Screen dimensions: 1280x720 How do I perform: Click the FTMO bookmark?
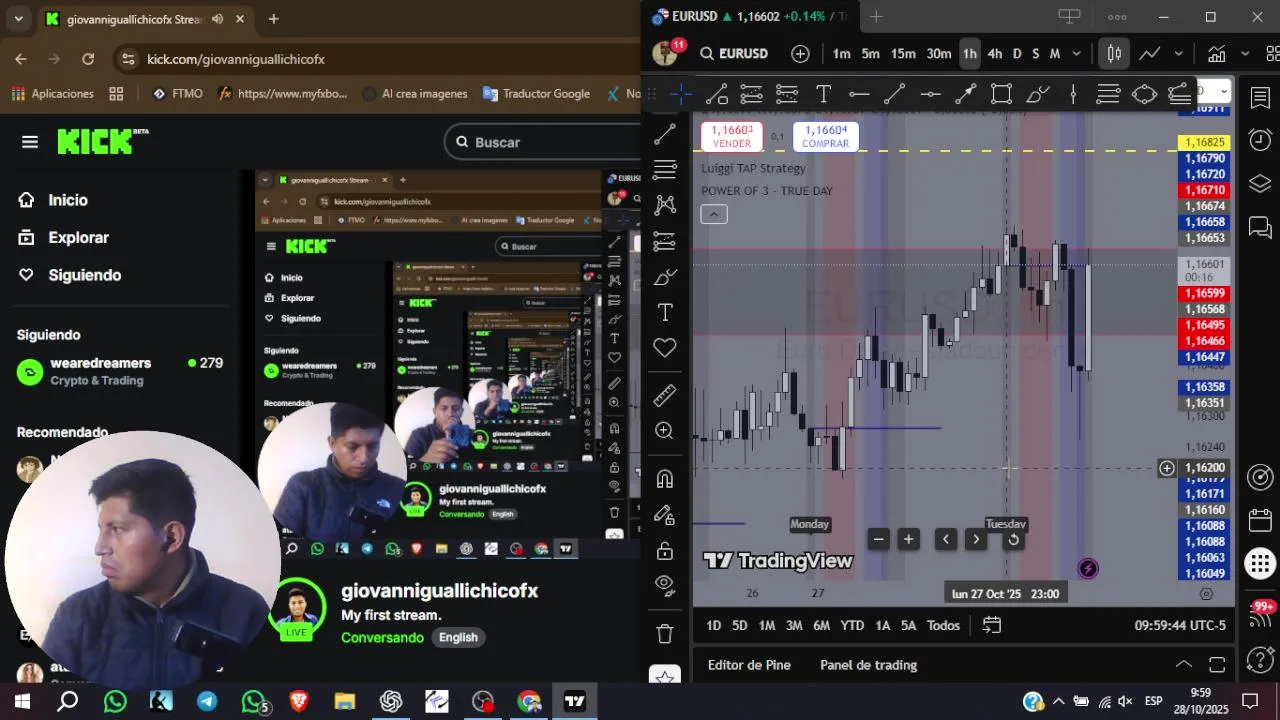(177, 94)
